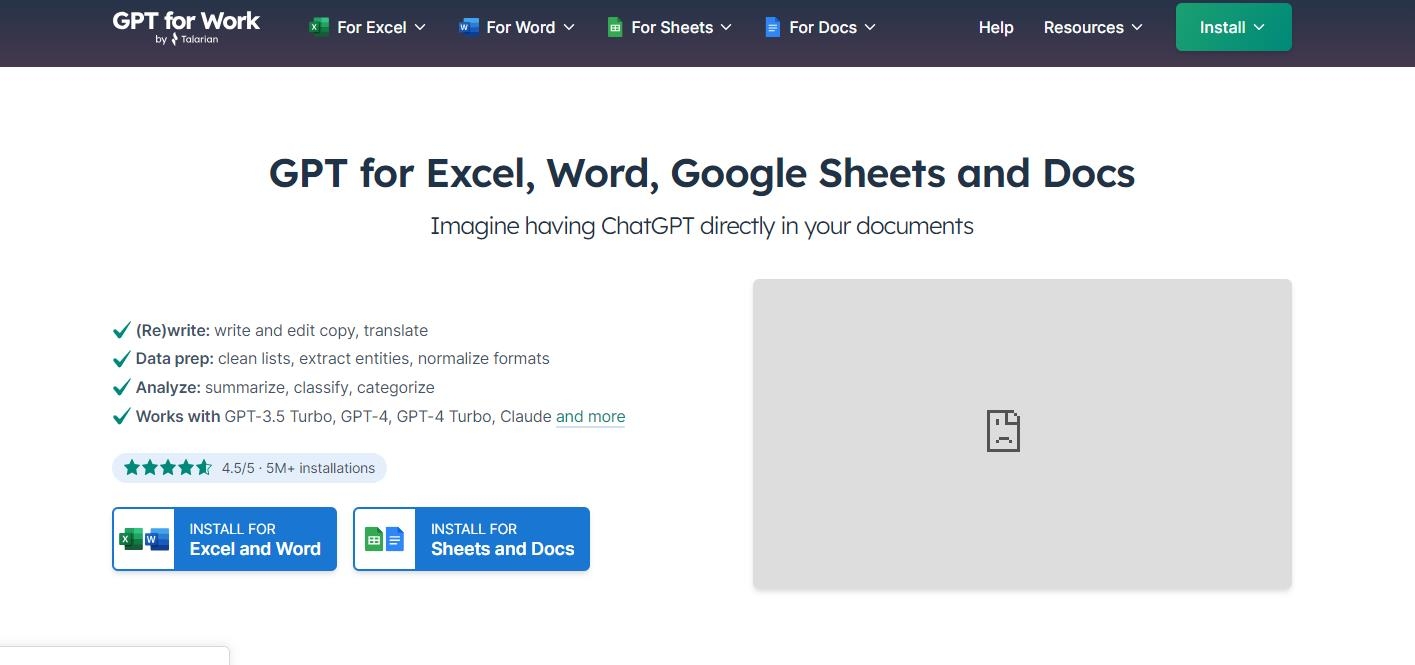
Task: Click the checkmark beside Data prep
Action: point(122,358)
